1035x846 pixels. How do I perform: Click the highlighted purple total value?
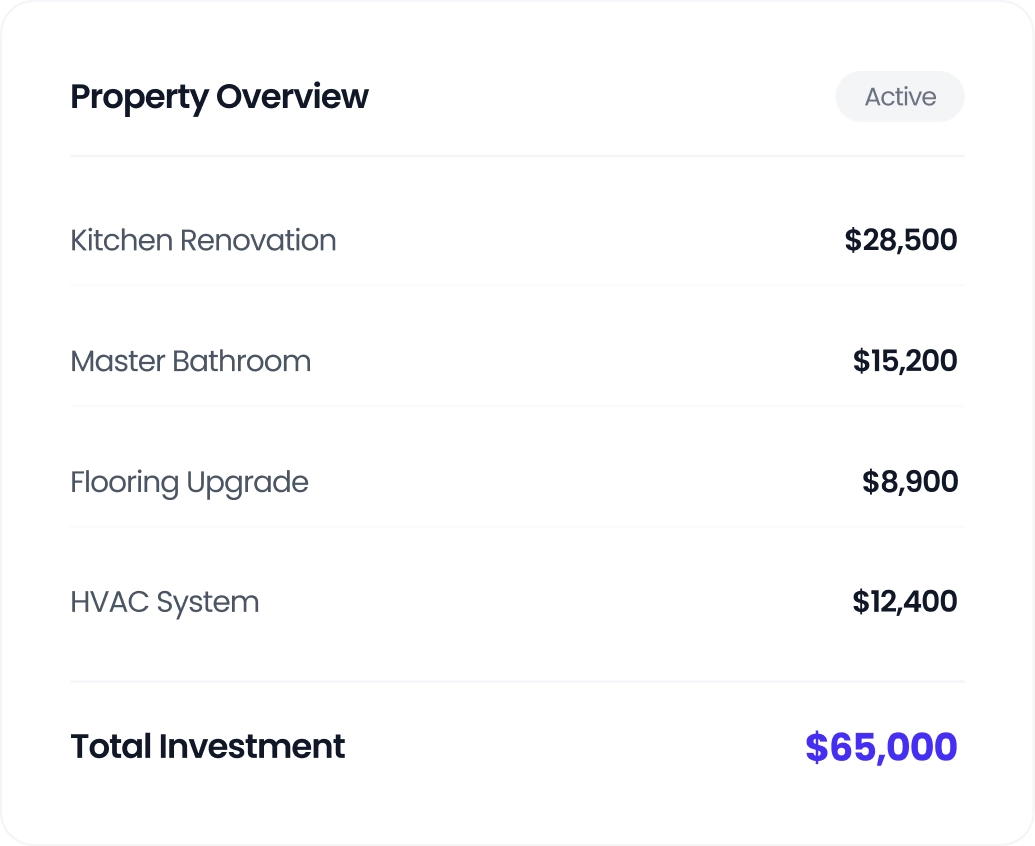pos(881,746)
